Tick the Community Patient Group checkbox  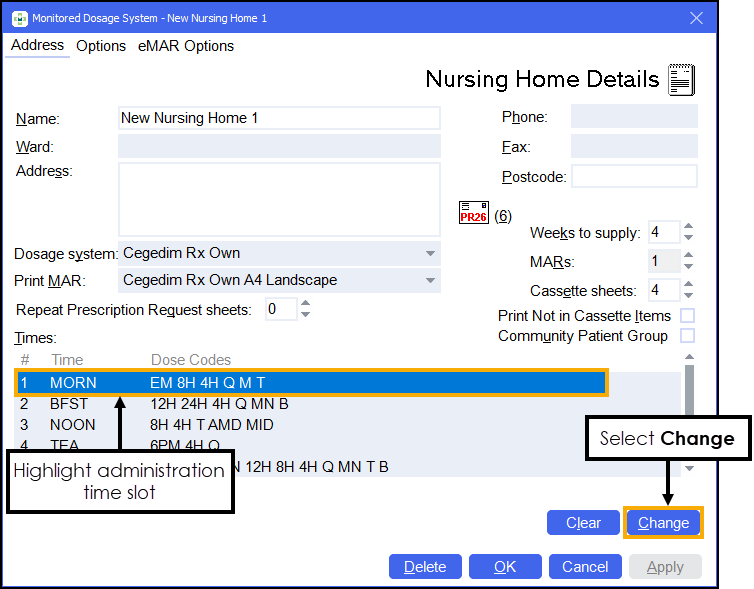click(x=687, y=336)
